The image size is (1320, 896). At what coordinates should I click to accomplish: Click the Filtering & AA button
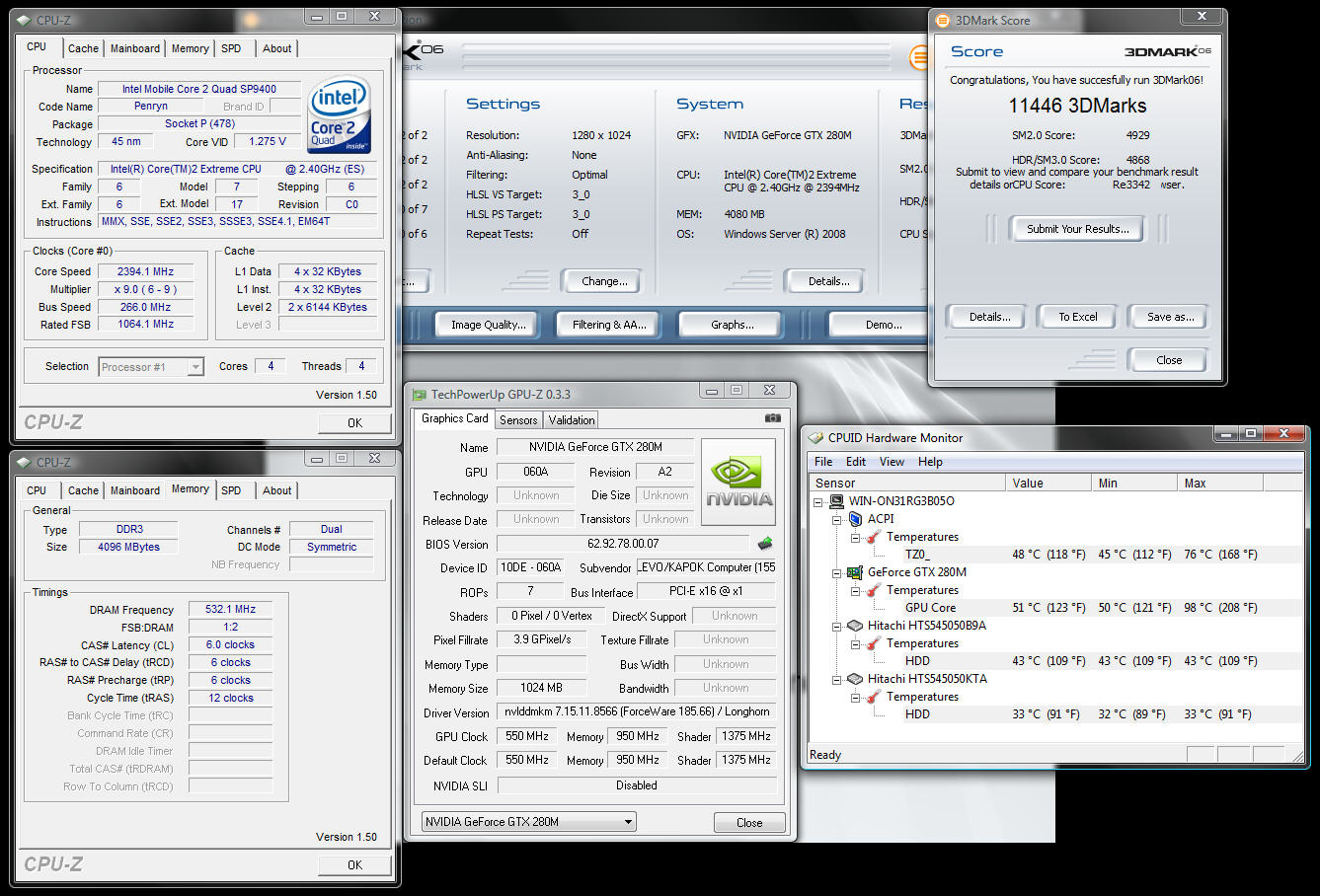pos(609,325)
